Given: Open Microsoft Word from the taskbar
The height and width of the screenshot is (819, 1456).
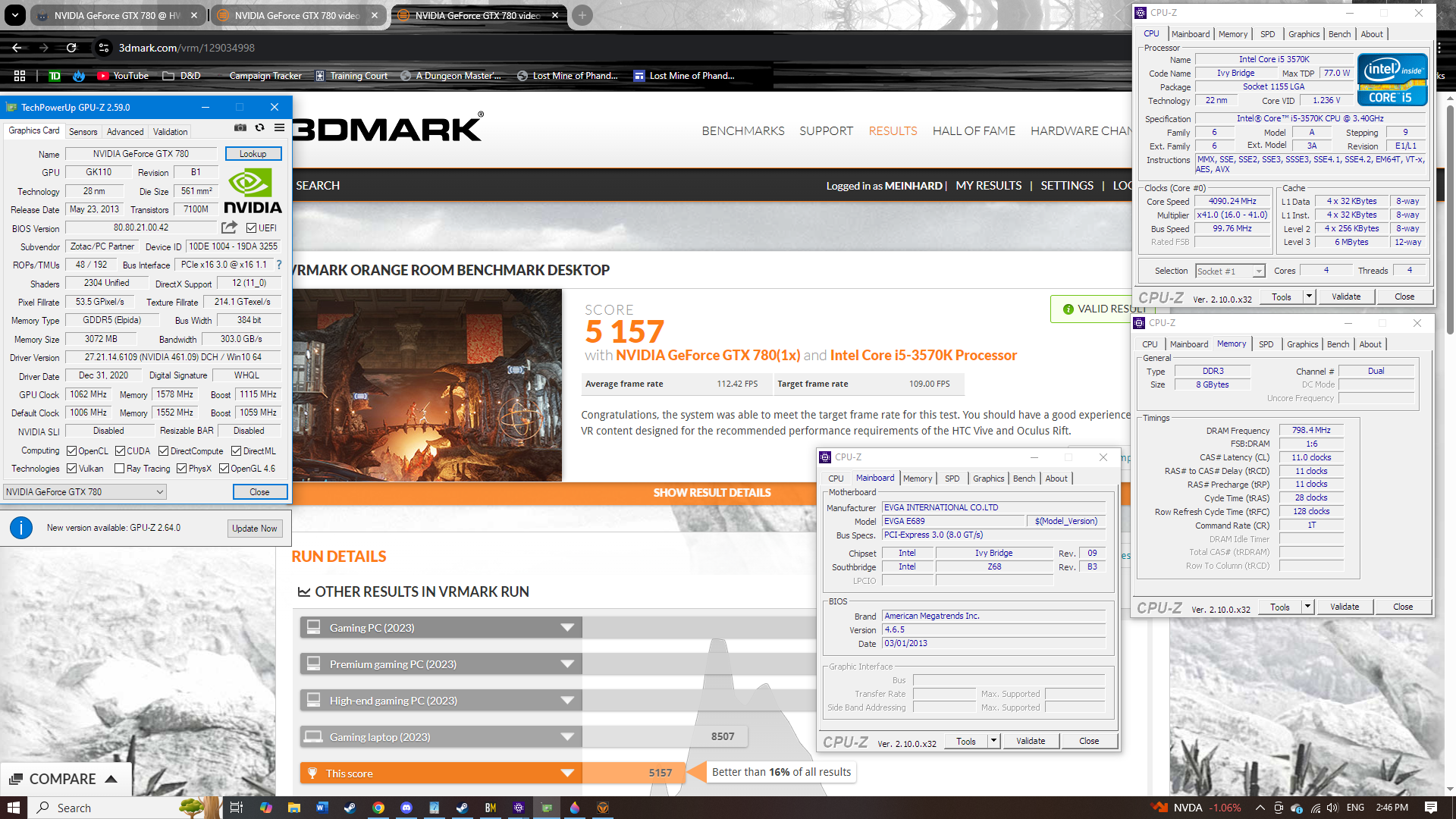Looking at the screenshot, I should click(x=322, y=808).
